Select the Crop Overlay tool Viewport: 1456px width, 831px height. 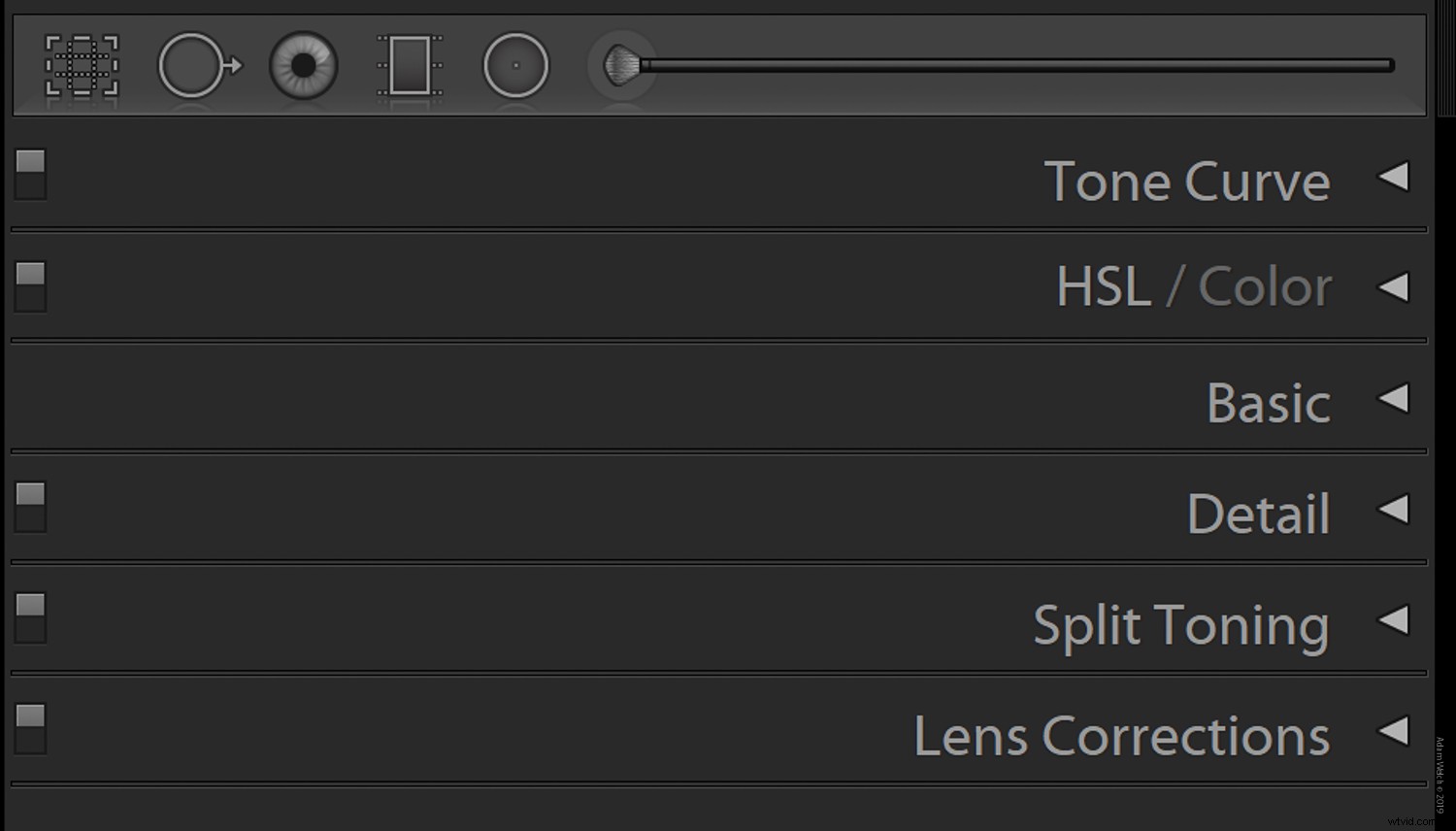[x=83, y=65]
